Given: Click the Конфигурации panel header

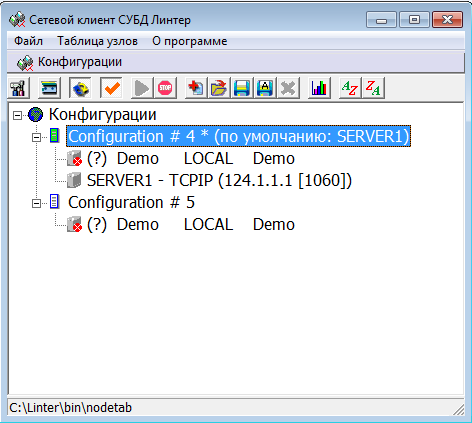Looking at the screenshot, I should pos(236,62).
